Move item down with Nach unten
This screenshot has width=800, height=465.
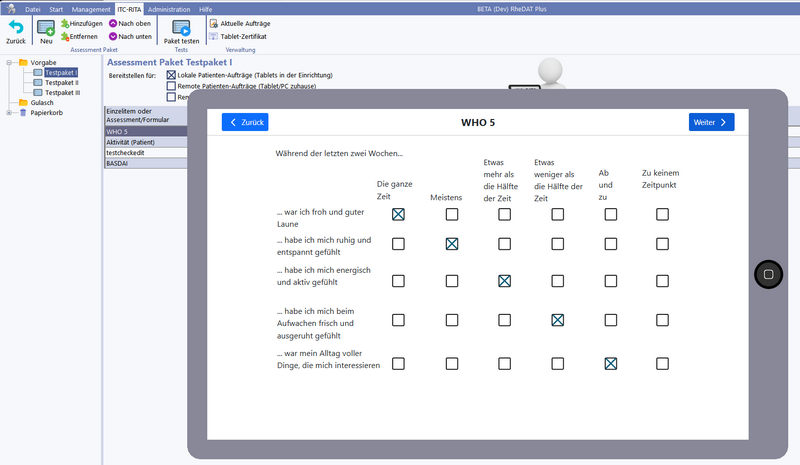pyautogui.click(x=113, y=36)
